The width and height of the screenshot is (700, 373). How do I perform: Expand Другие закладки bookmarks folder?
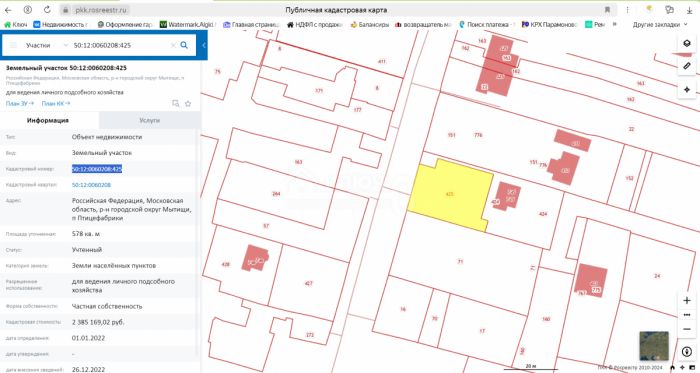(x=660, y=25)
